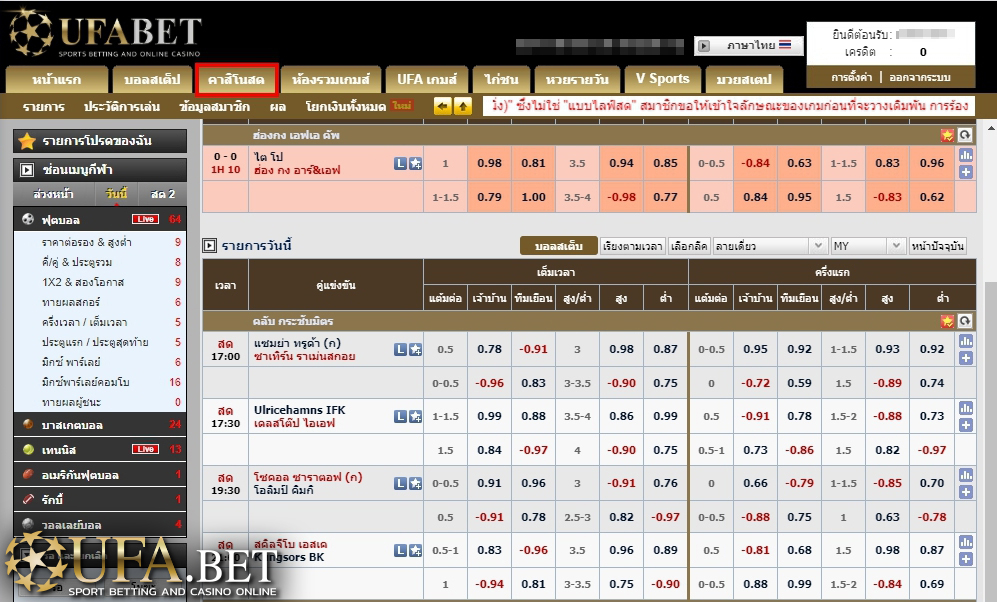Expand the วอลเลย์บอล sport category
The image size is (997, 602).
coord(100,524)
